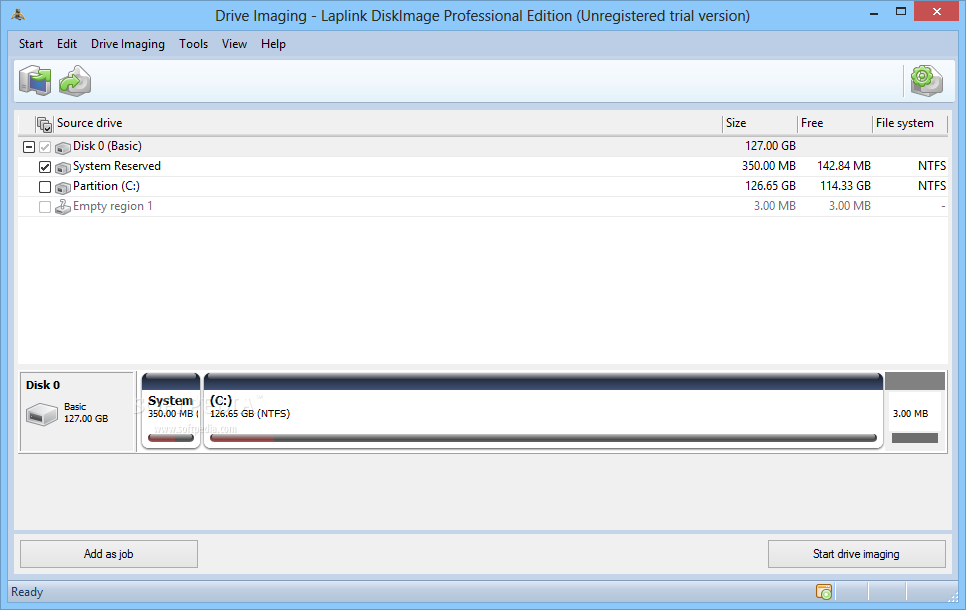The height and width of the screenshot is (610, 966).
Task: Click the 126.65 GB size cell
Action: pos(770,185)
